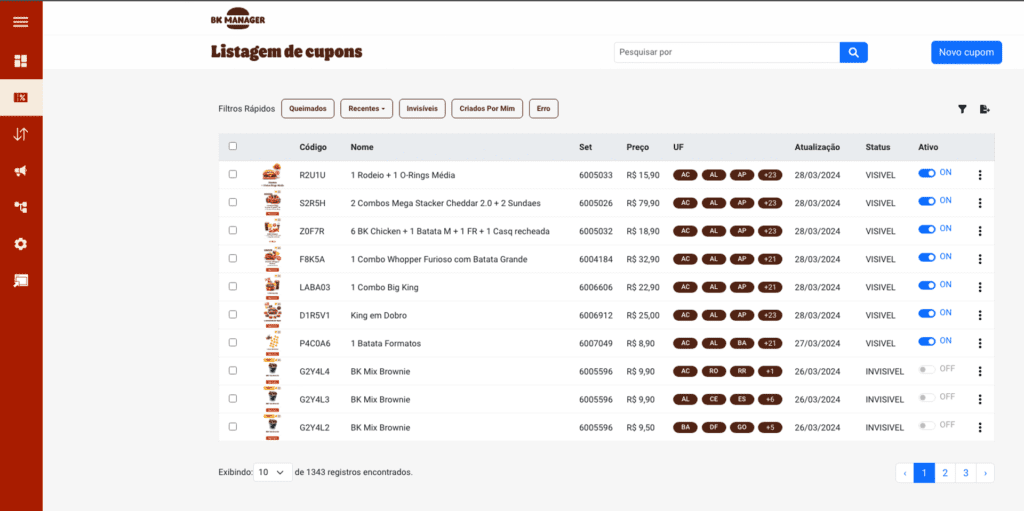Go to the previous page arrow
This screenshot has width=1024, height=511.
(904, 472)
